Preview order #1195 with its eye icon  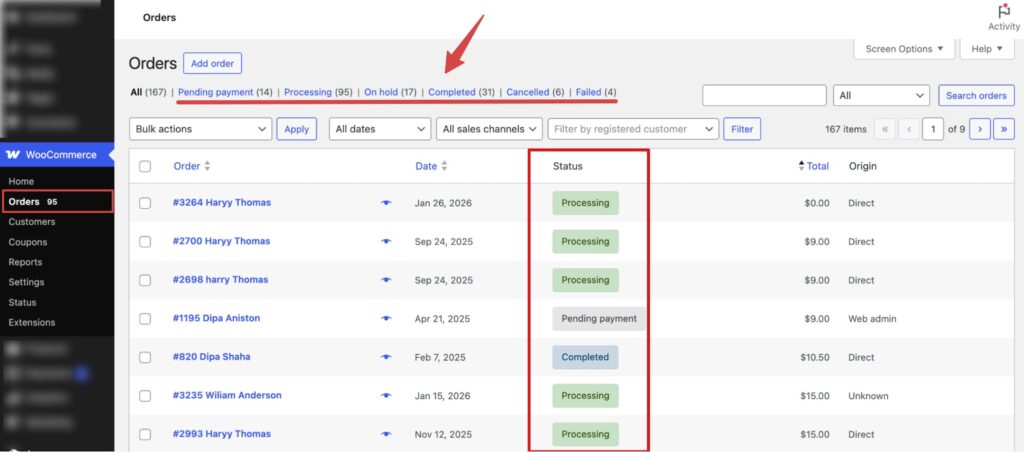386,318
